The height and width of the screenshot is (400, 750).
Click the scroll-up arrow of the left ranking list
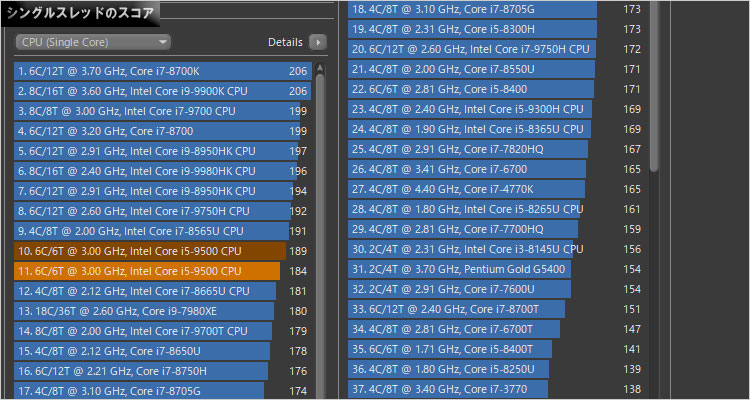coord(320,70)
